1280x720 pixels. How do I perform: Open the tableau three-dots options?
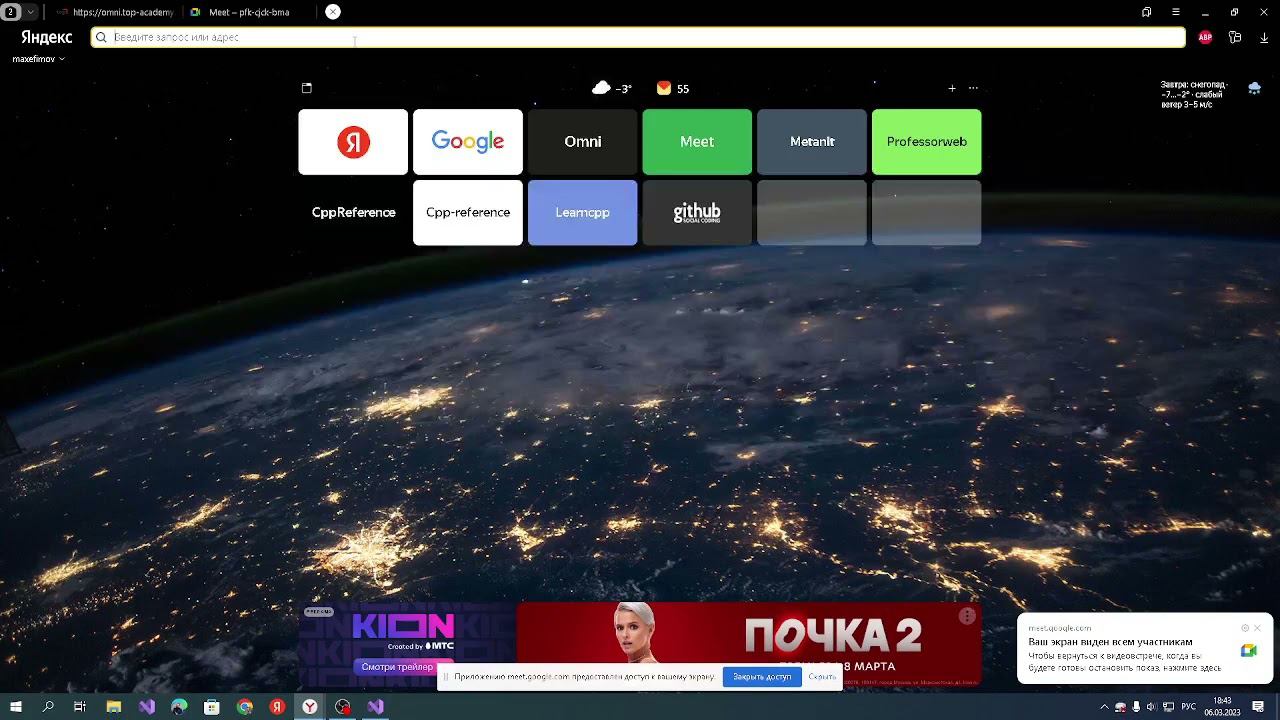coord(973,88)
